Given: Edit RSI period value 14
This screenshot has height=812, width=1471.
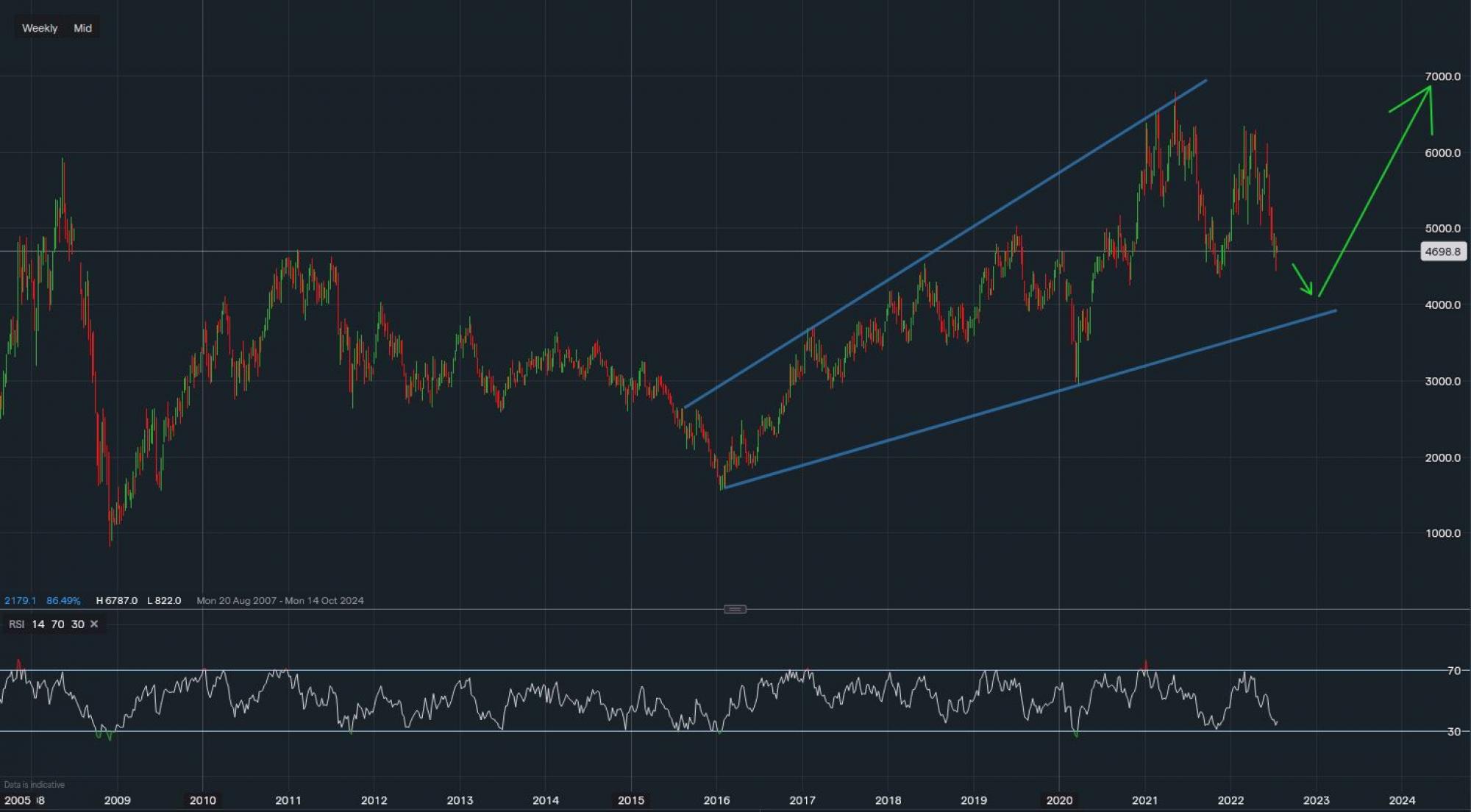Looking at the screenshot, I should 38,624.
